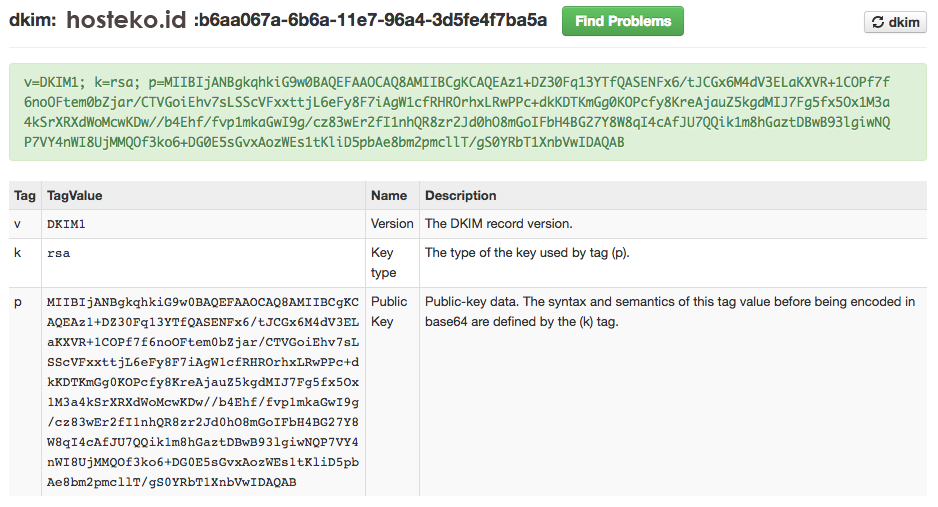Select the DKIM1 tag value
The image size is (938, 507).
67,224
